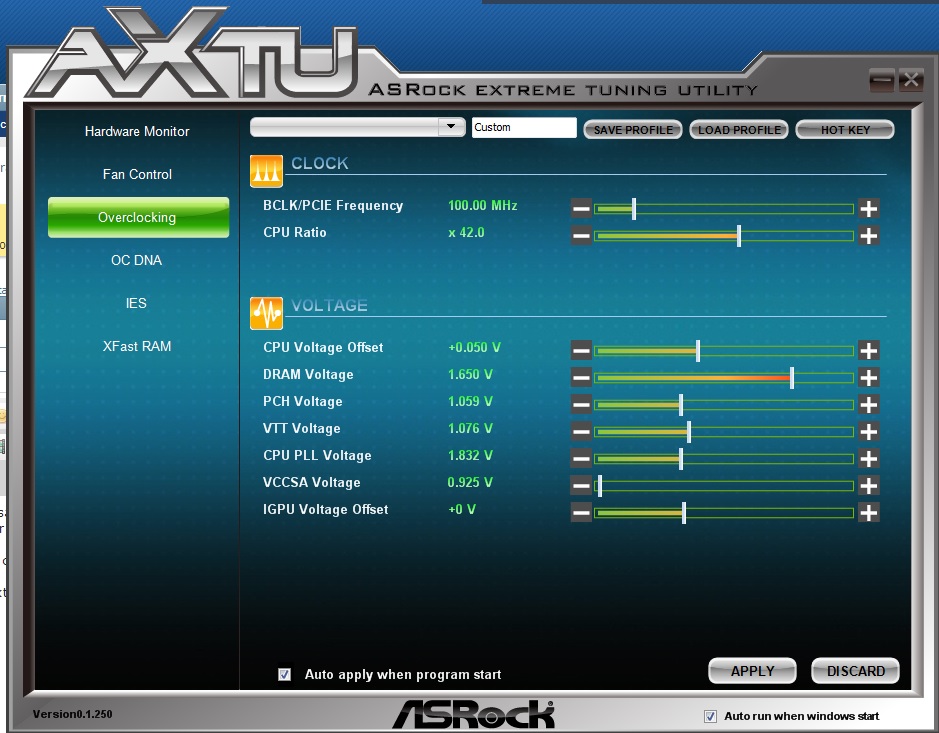This screenshot has width=939, height=733.
Task: Increase CPU PLL Voltage with plus icon
Action: click(x=868, y=459)
